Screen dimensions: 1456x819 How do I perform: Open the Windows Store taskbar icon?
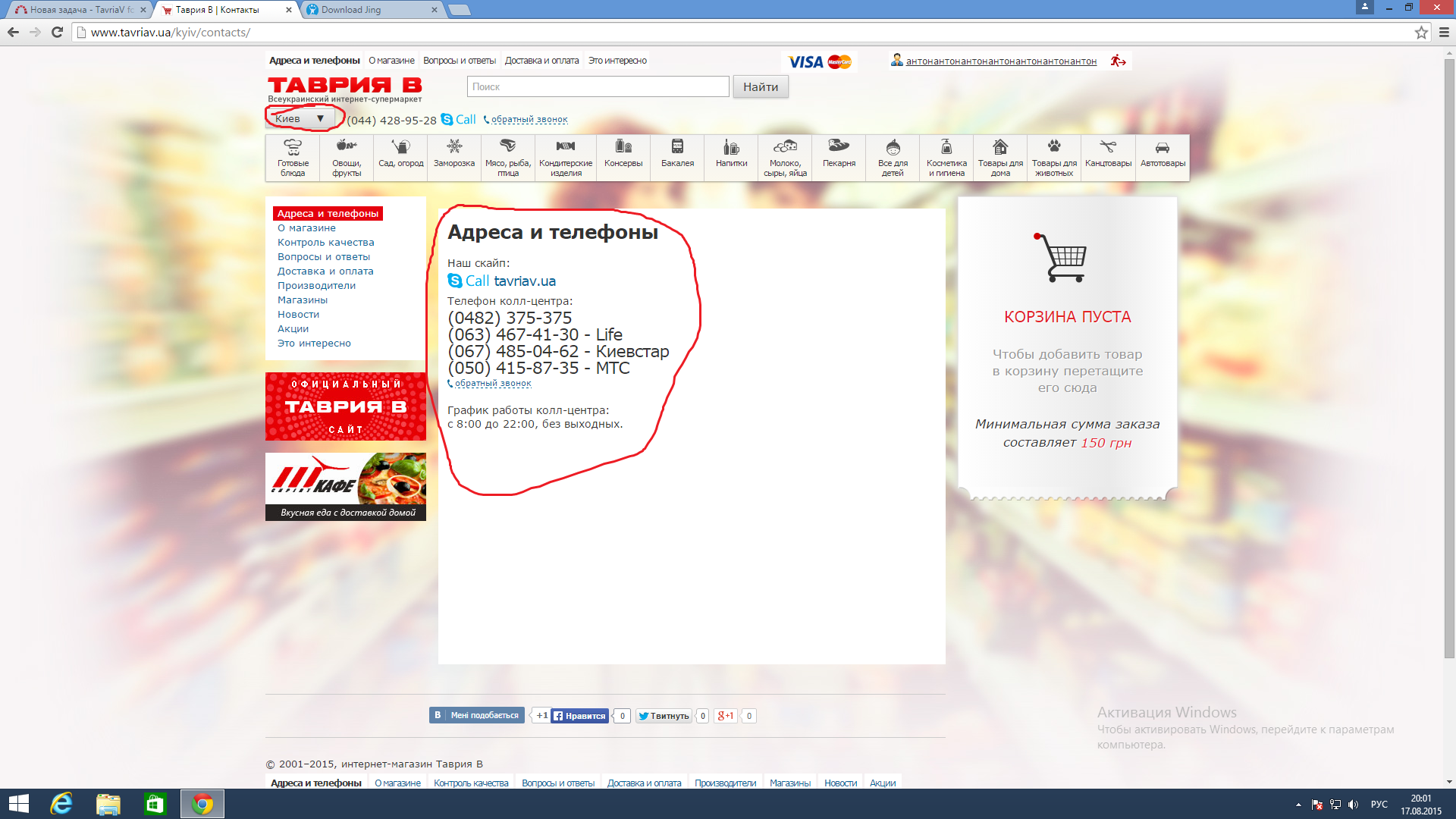[x=155, y=804]
